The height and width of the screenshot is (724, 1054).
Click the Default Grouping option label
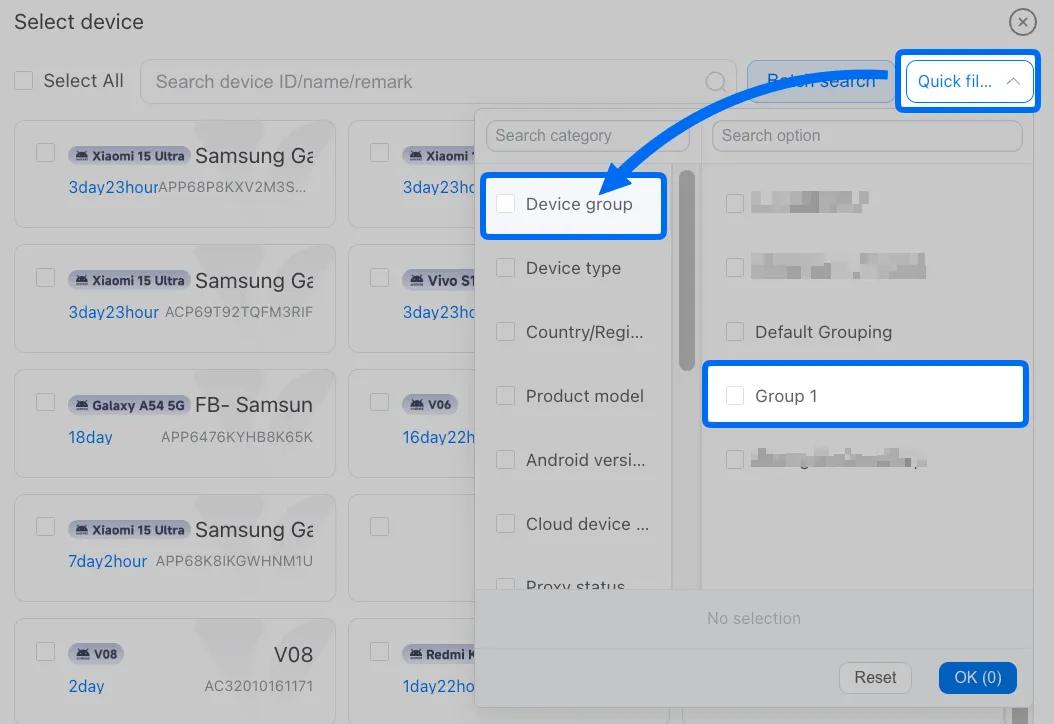823,332
